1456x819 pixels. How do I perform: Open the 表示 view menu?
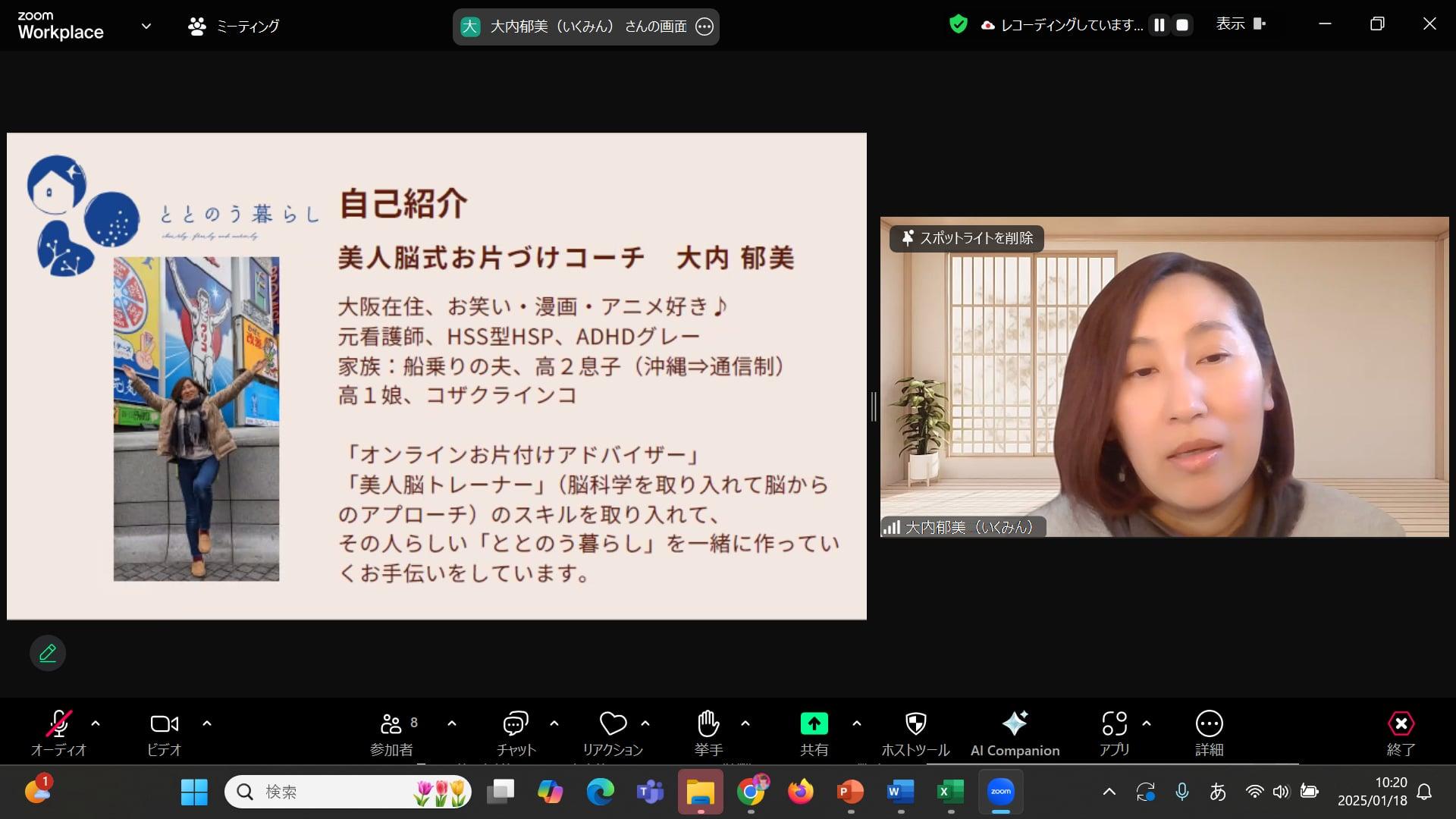[x=1241, y=24]
